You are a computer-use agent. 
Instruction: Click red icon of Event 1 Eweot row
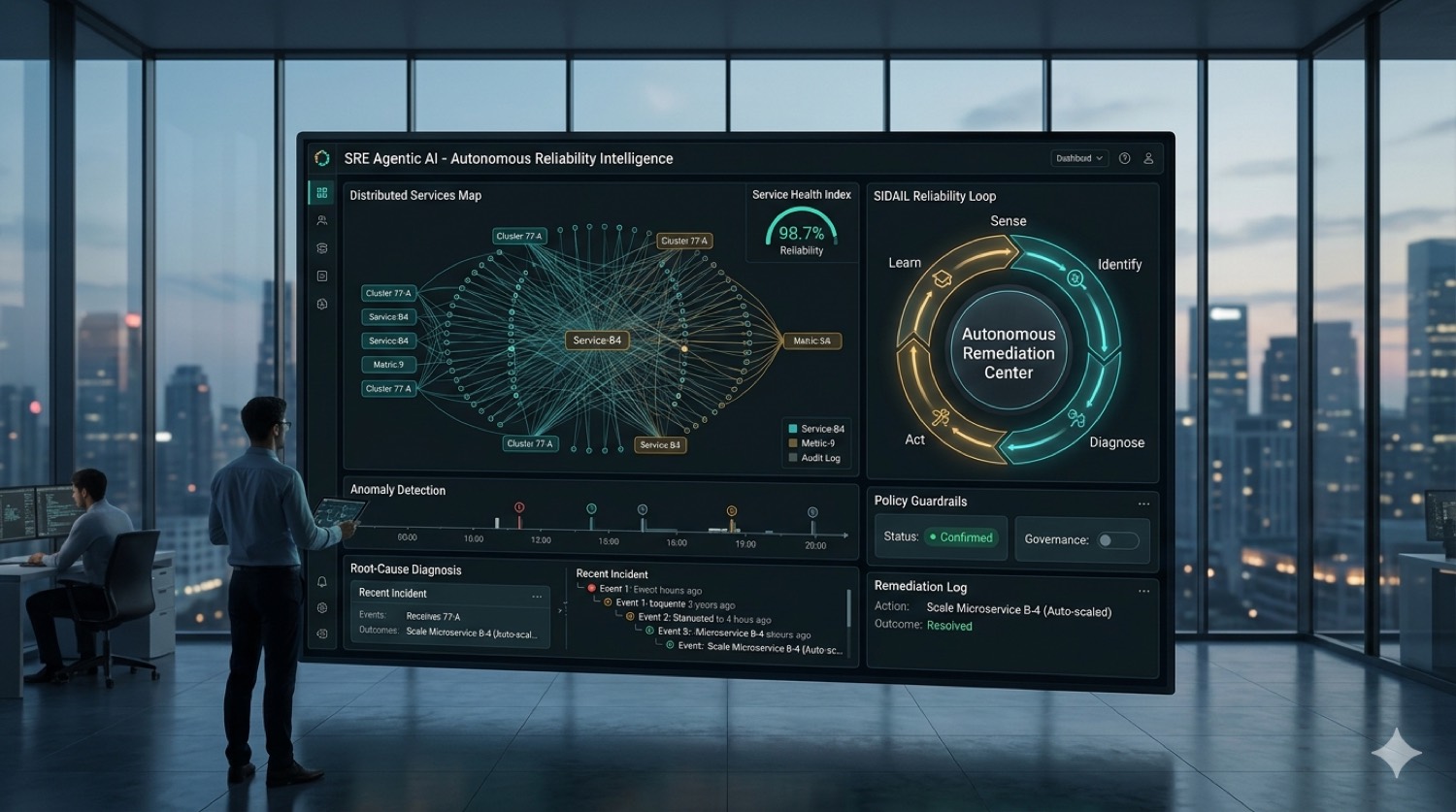[x=591, y=589]
